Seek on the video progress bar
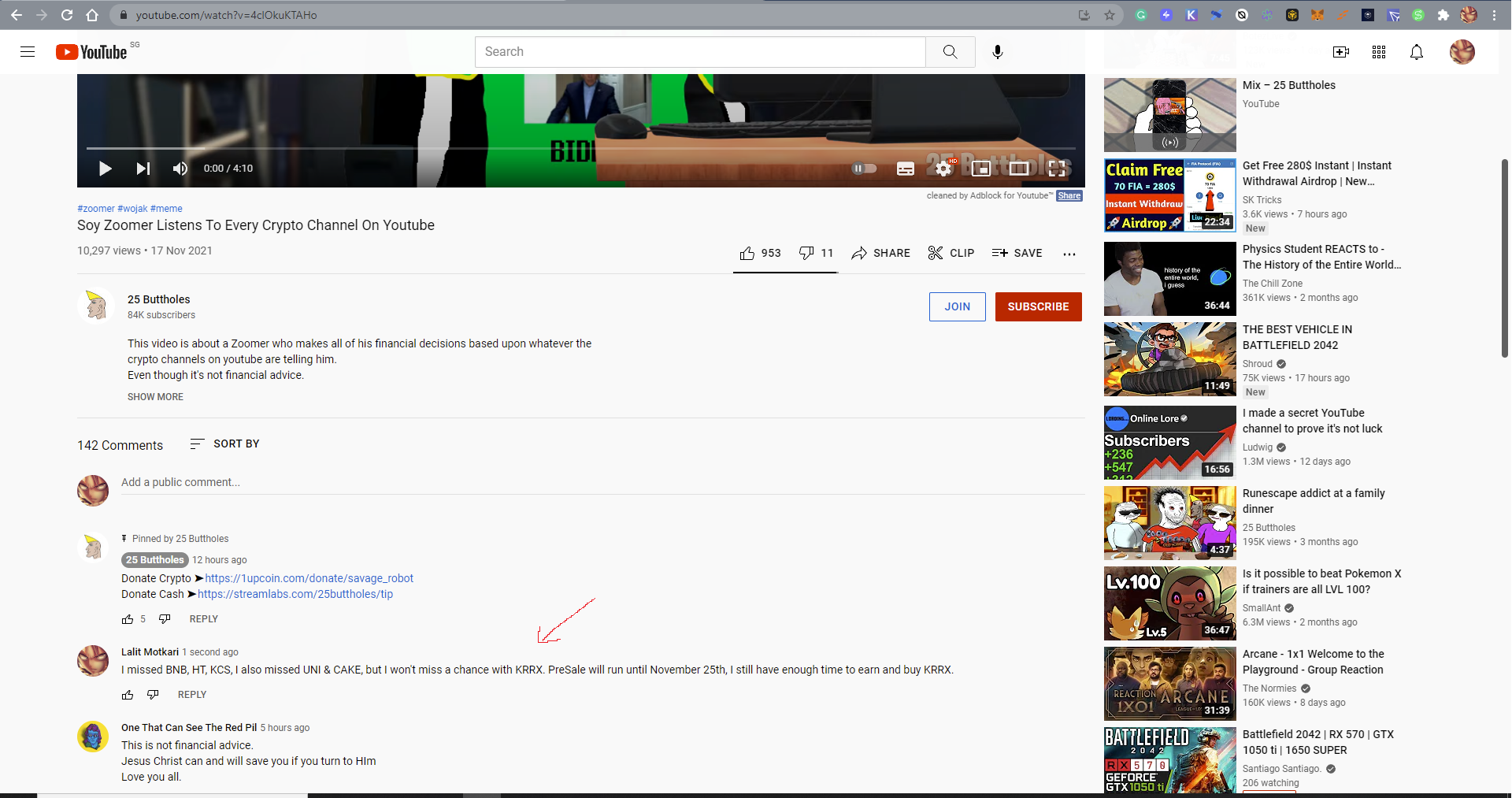Screen dimensions: 1512x798 click(x=581, y=148)
